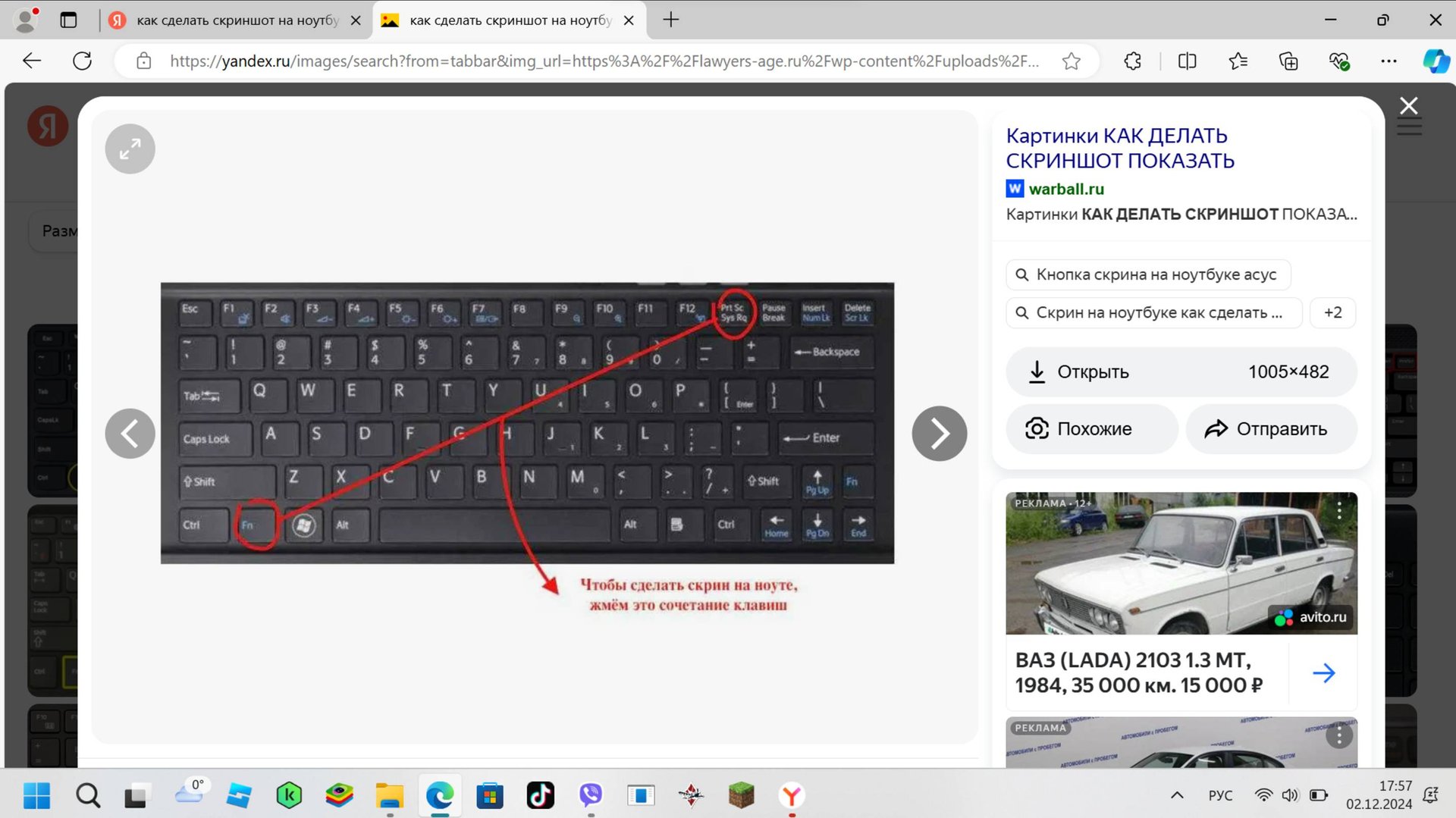1456x818 pixels.
Task: Toggle the bookmark star for this page
Action: pos(1072,61)
